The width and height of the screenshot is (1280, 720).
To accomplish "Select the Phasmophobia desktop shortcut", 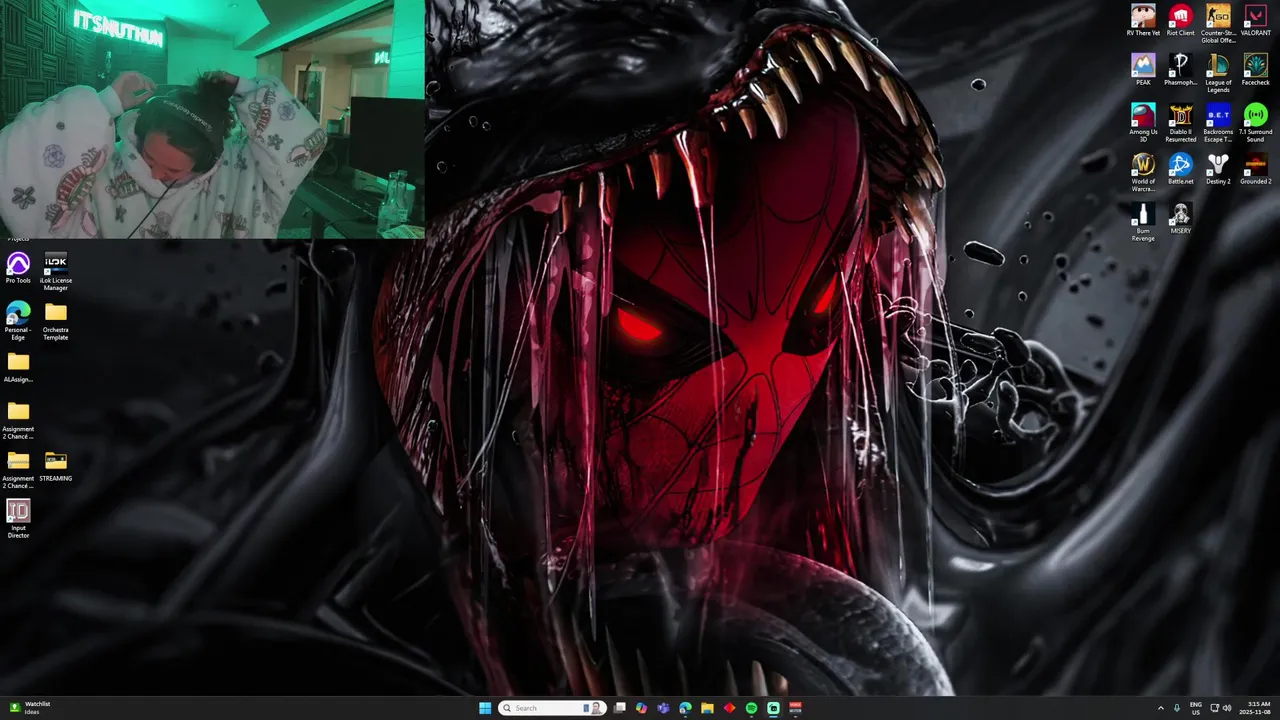I will pyautogui.click(x=1180, y=69).
